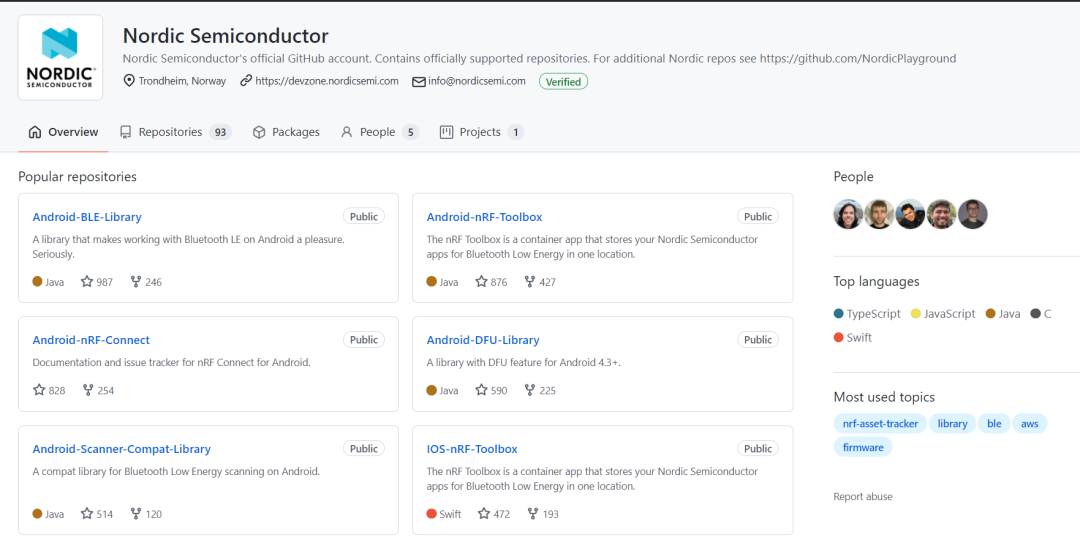Click star icon on Android-nRF-Connect card

pyautogui.click(x=39, y=390)
